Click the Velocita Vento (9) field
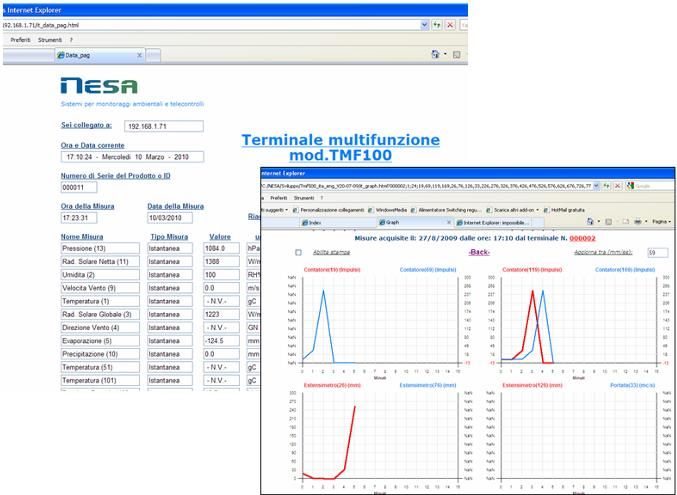This screenshot has height=495, width=677. tap(100, 288)
